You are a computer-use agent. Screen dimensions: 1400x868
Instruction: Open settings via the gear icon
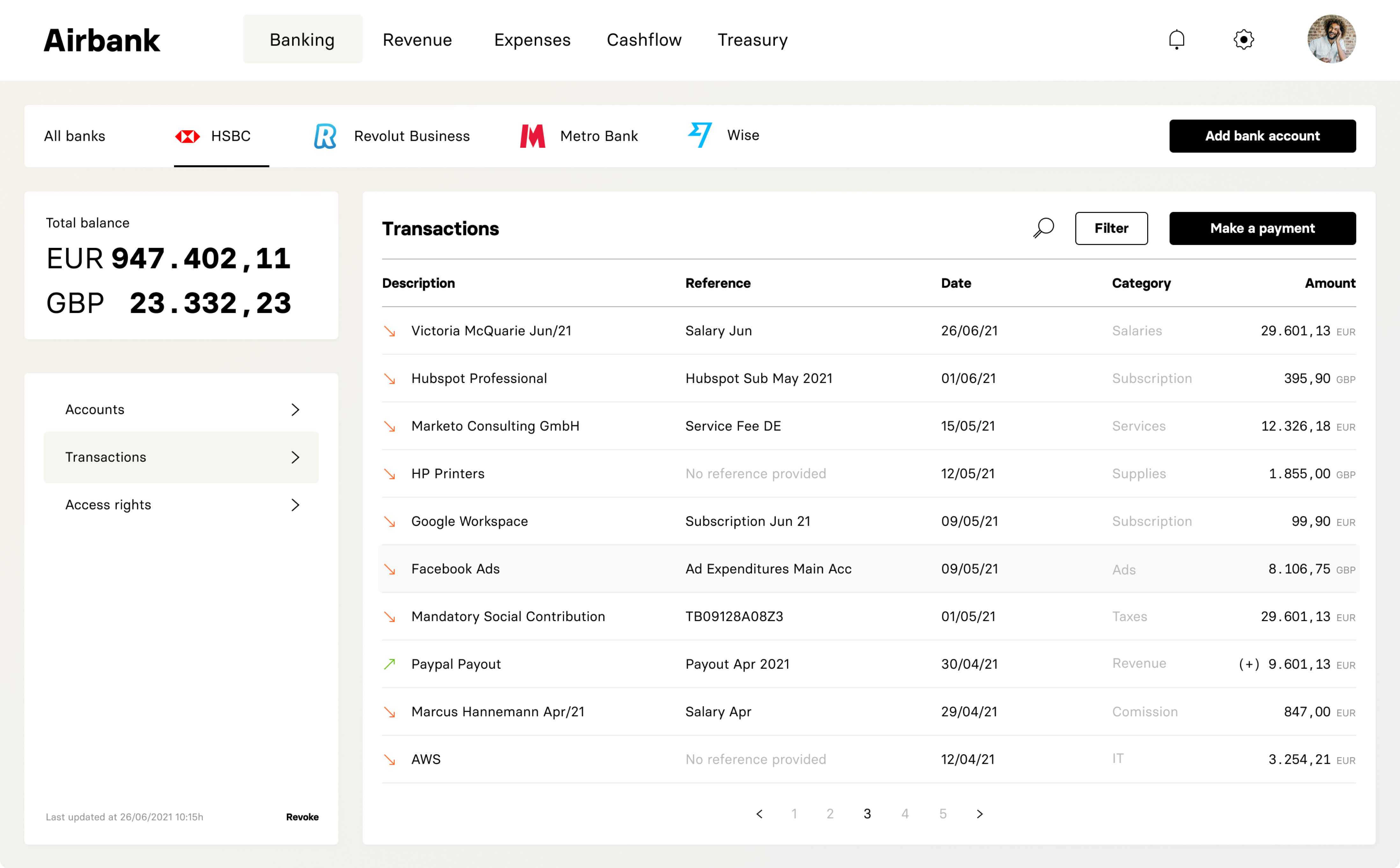pos(1243,40)
